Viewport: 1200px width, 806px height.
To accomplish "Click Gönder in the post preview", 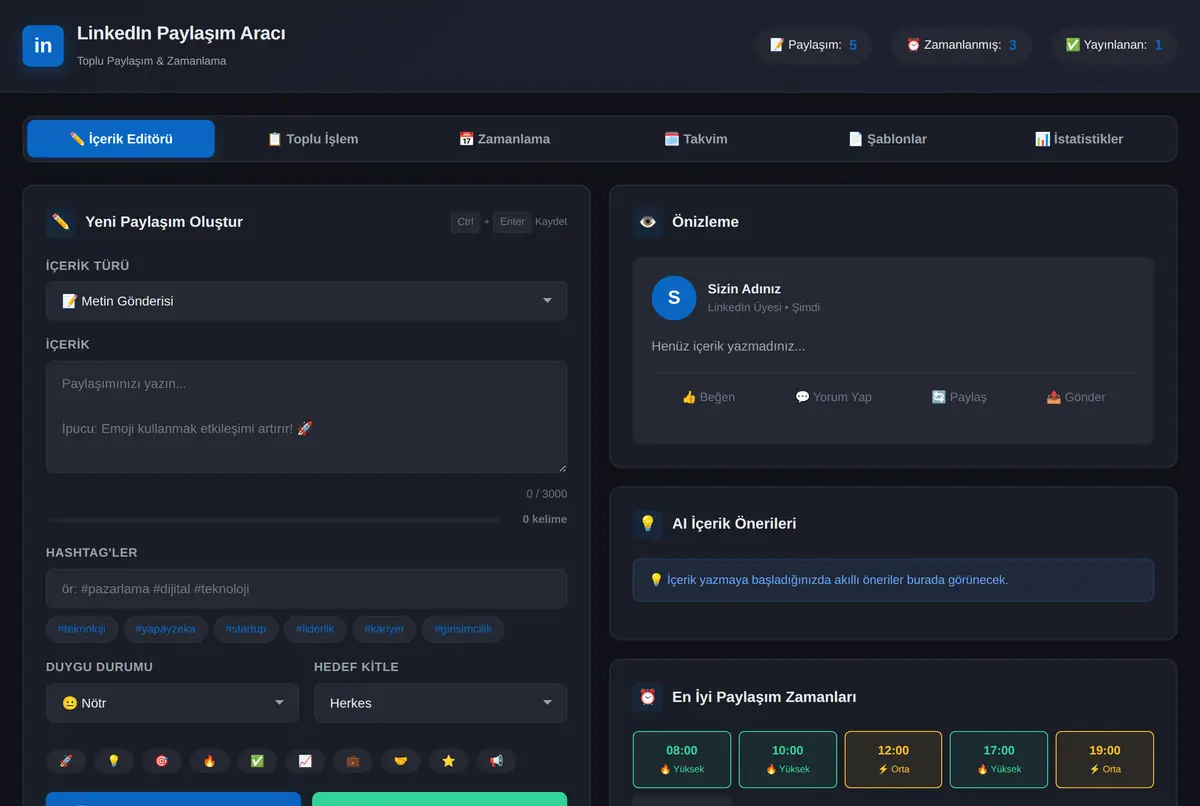I will pos(1075,397).
